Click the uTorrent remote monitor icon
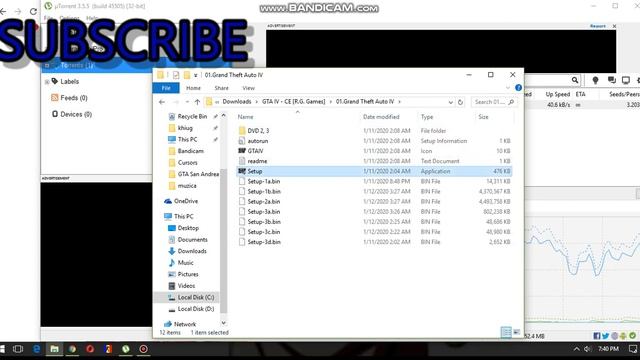640x360 pixels. [626, 80]
